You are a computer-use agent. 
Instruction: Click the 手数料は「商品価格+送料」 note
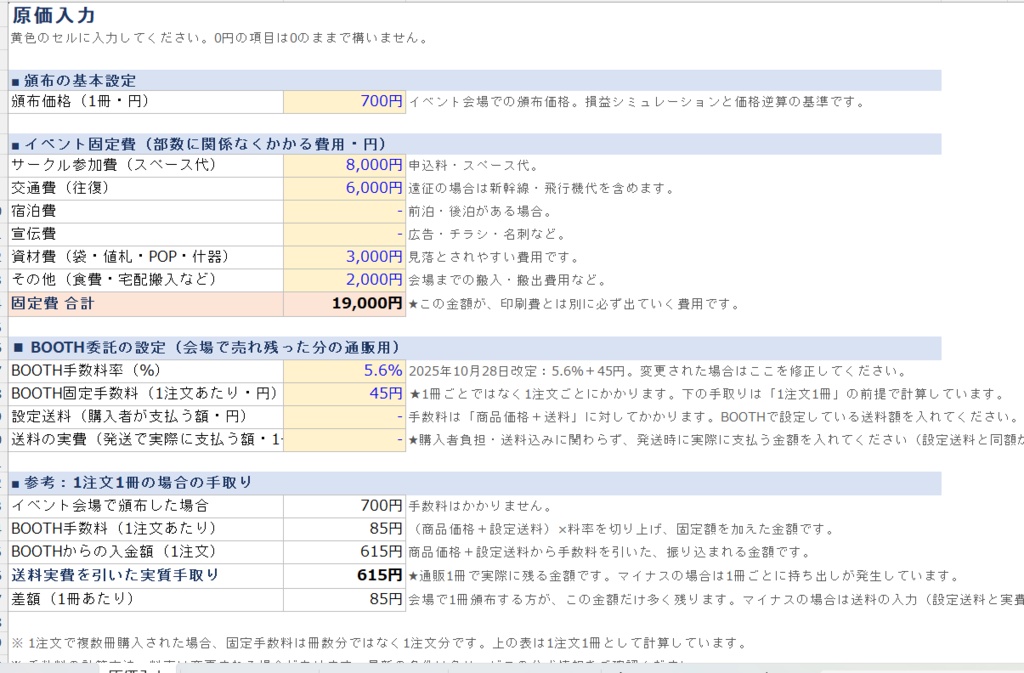coord(714,417)
